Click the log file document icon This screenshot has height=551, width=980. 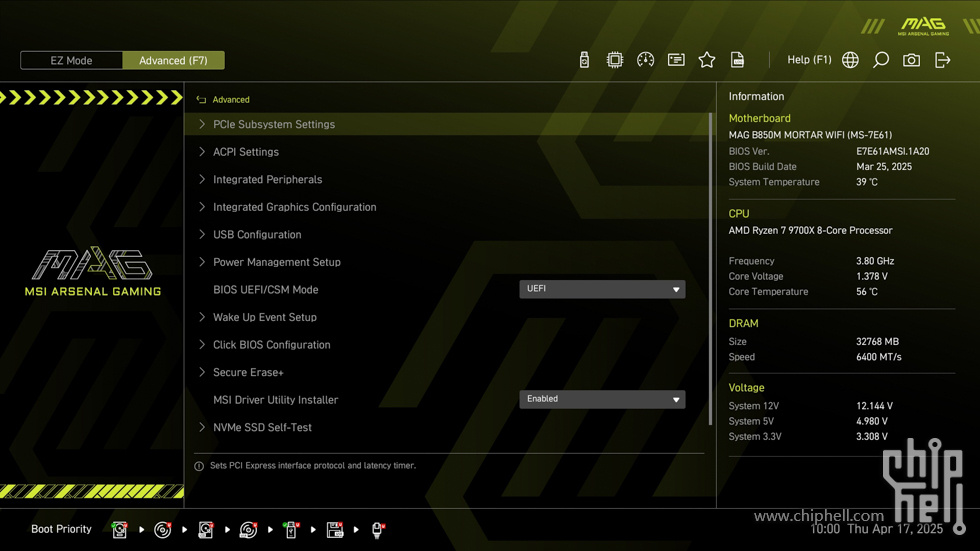738,60
